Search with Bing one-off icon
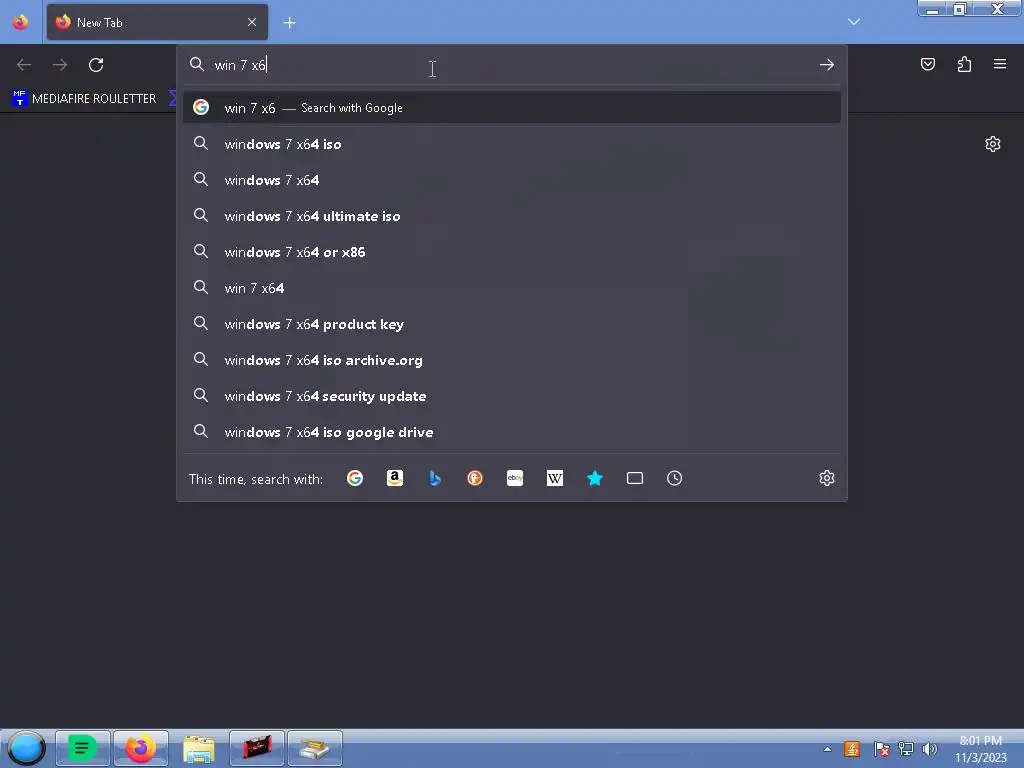1024x768 pixels. pos(435,478)
